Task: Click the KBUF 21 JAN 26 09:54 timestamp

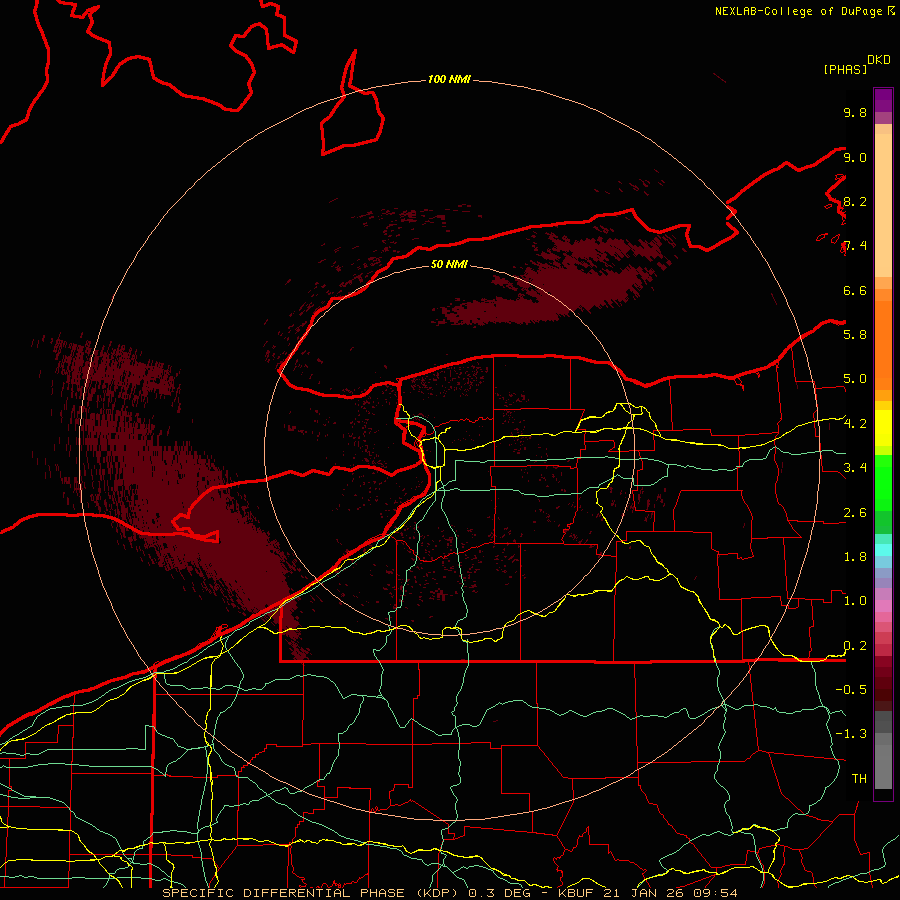Action: pyautogui.click(x=648, y=893)
